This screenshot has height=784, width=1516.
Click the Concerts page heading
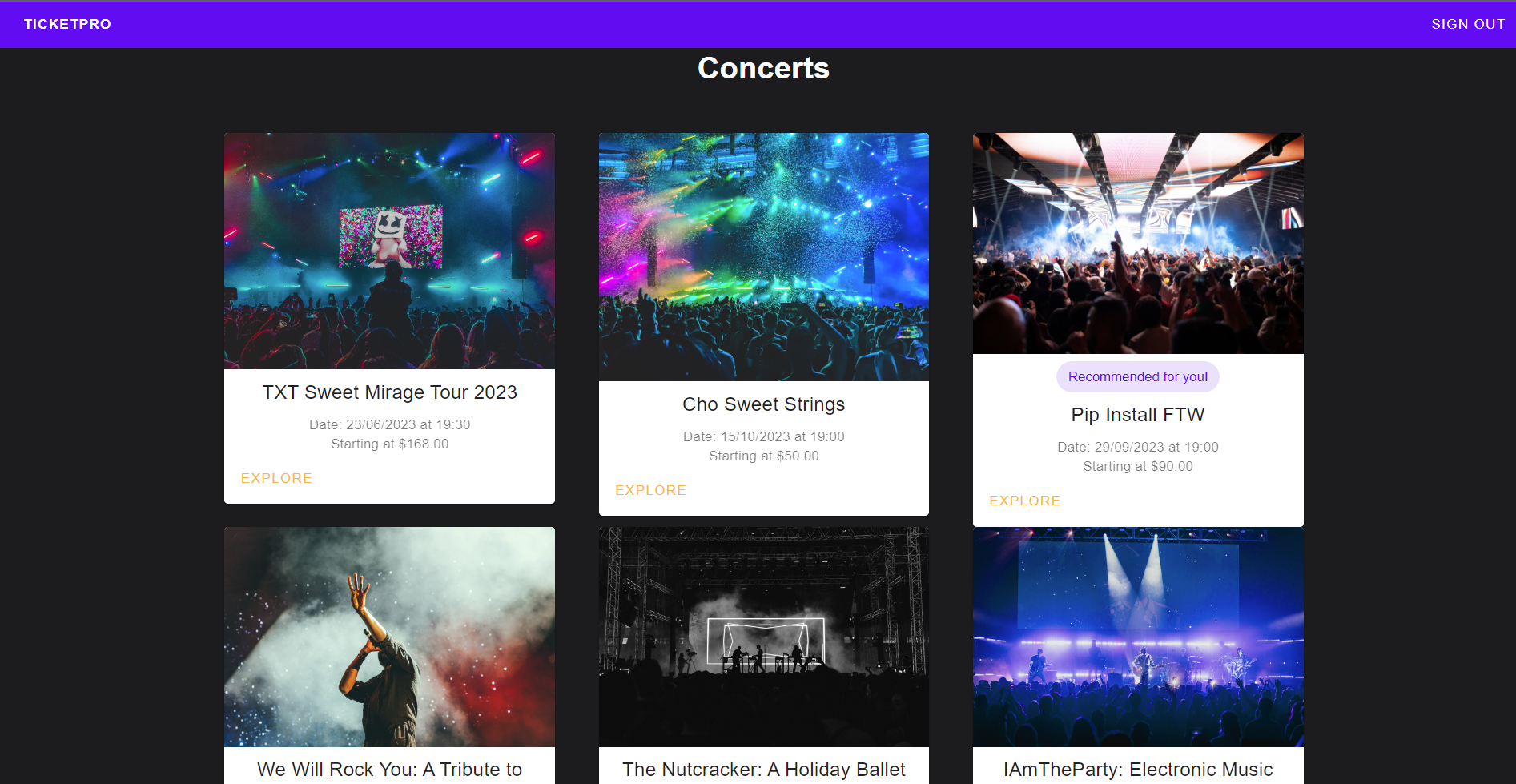(763, 68)
